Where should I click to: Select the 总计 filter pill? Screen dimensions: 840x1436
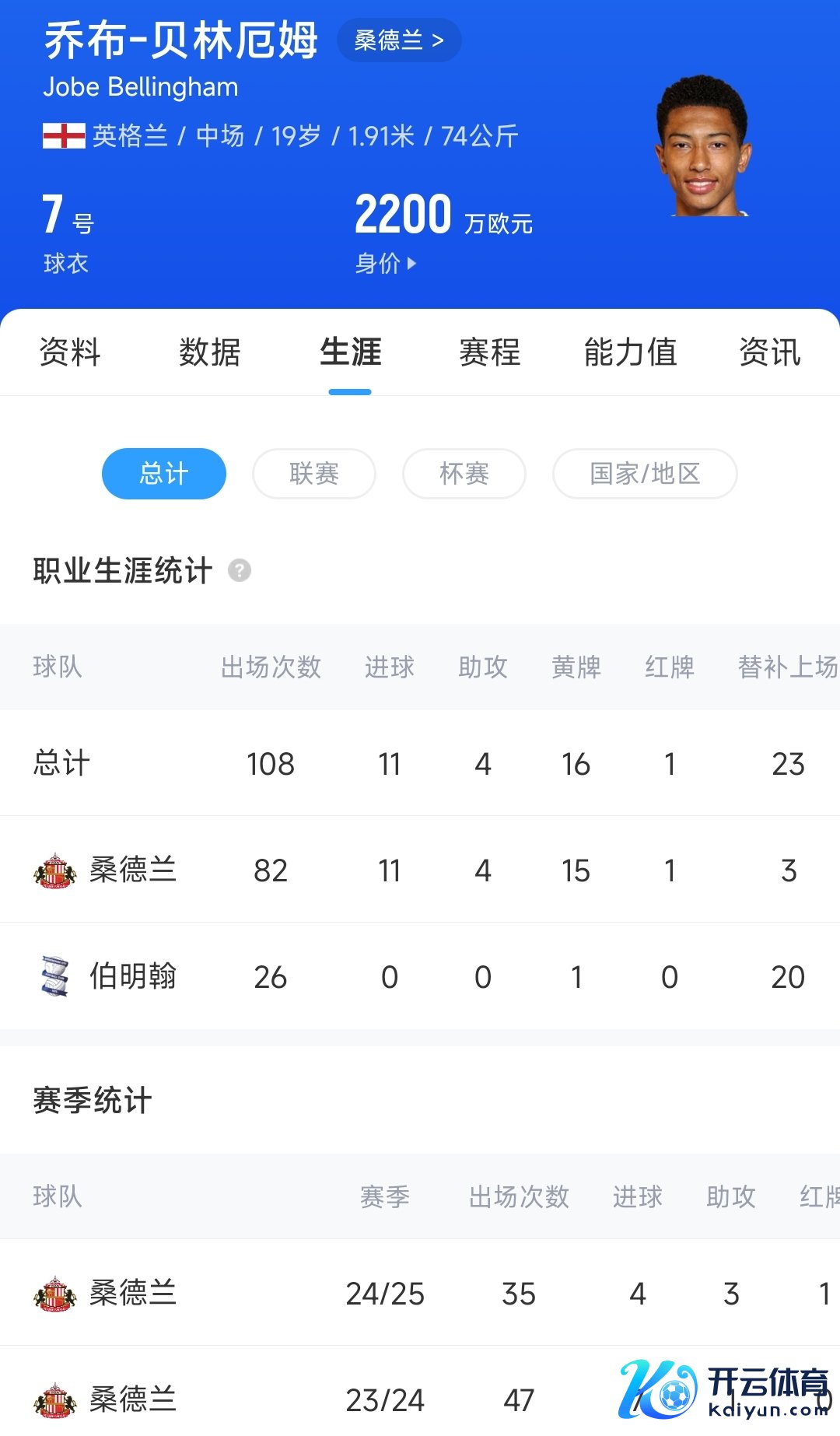(164, 474)
